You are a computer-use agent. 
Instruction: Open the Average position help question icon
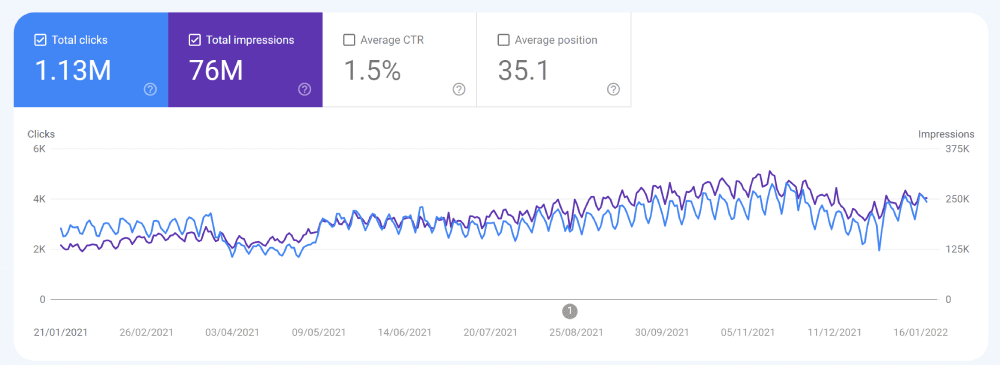(614, 89)
